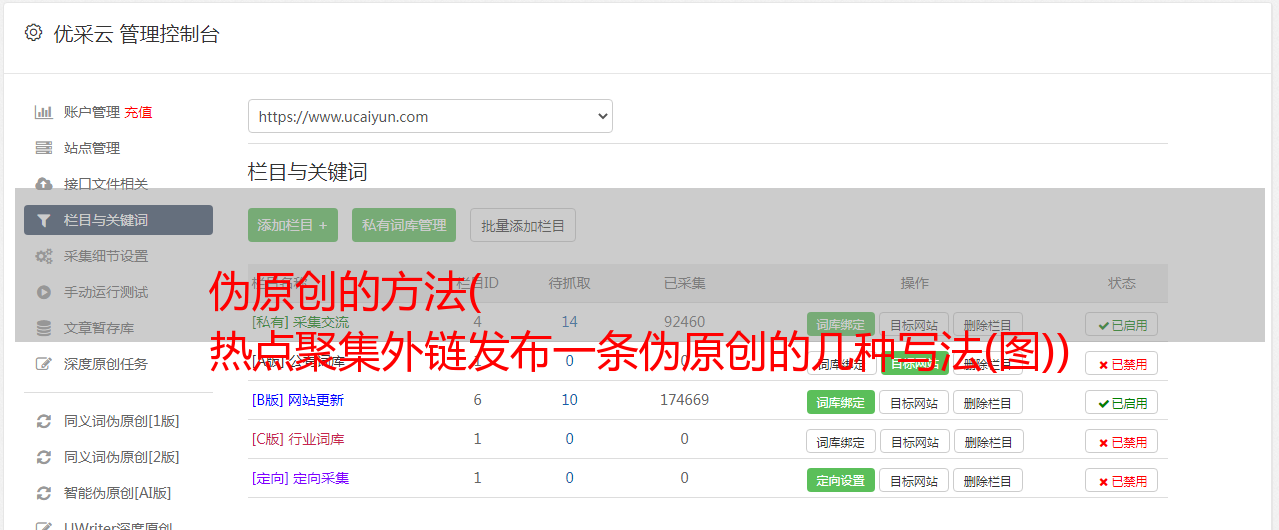The width and height of the screenshot is (1279, 530).
Task: Click the 已采集 value 174669
Action: click(685, 400)
